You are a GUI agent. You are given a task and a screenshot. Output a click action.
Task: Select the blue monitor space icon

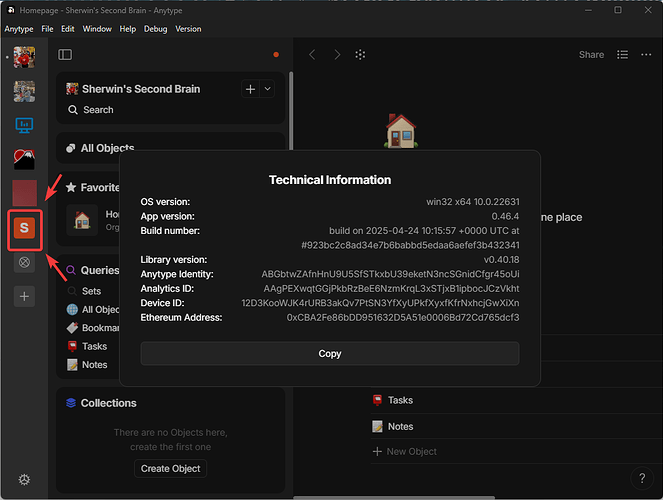tap(24, 126)
